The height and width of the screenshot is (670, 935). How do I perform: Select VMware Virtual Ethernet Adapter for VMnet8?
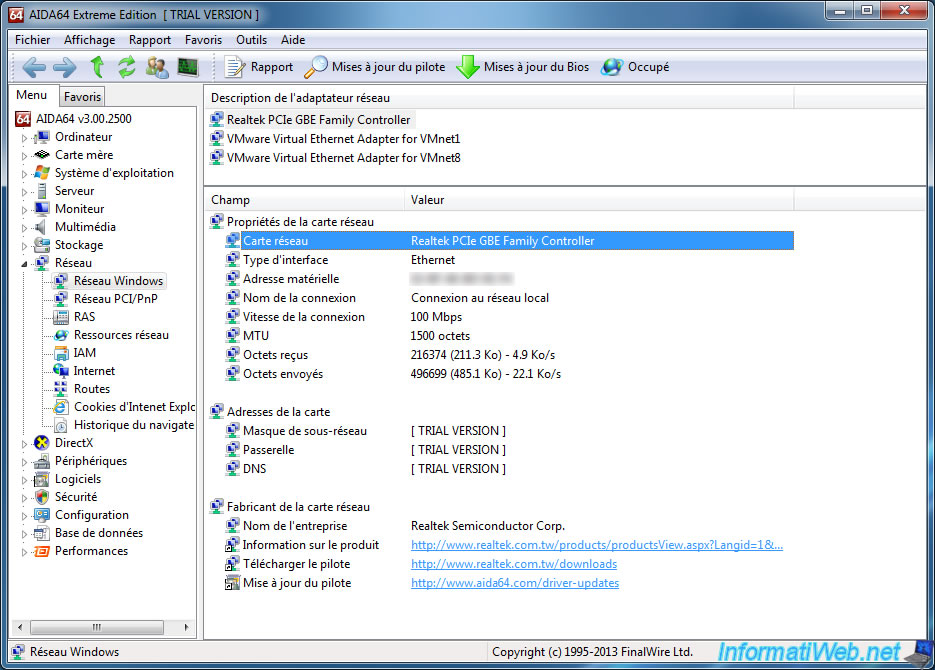(x=343, y=158)
